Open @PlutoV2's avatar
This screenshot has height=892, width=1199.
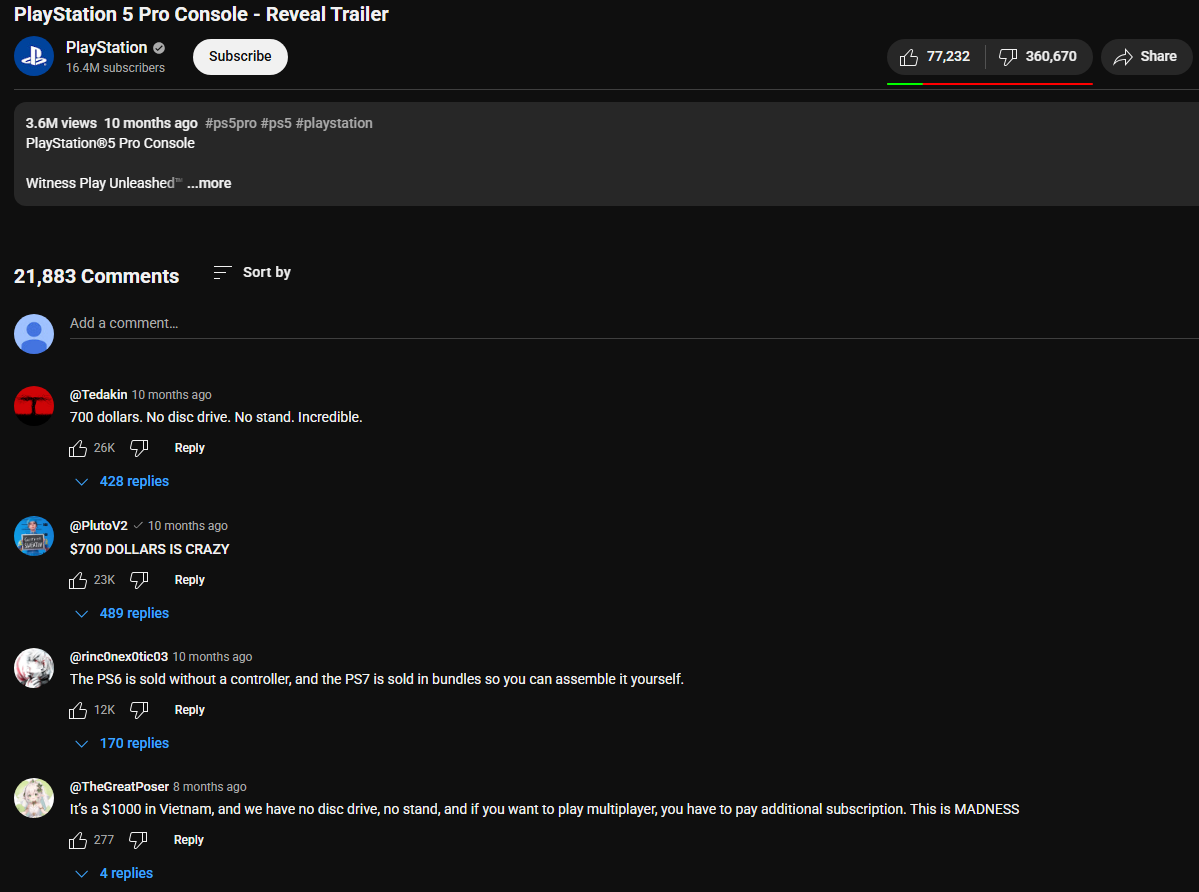click(x=34, y=536)
